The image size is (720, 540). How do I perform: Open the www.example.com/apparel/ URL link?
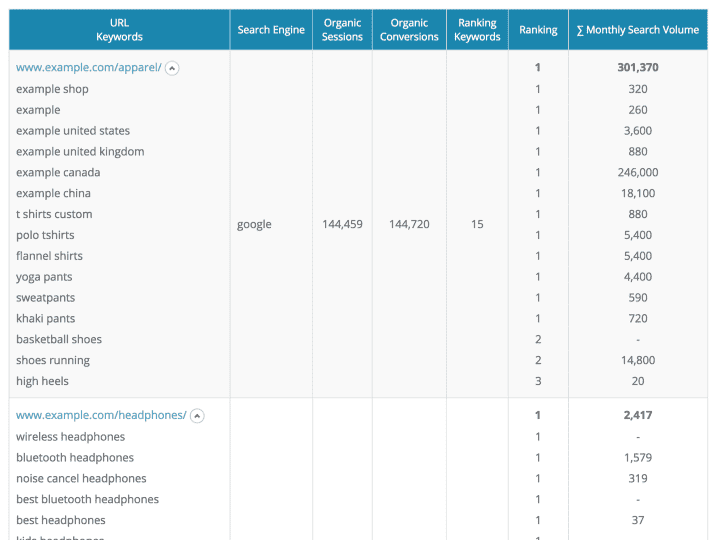[88, 68]
